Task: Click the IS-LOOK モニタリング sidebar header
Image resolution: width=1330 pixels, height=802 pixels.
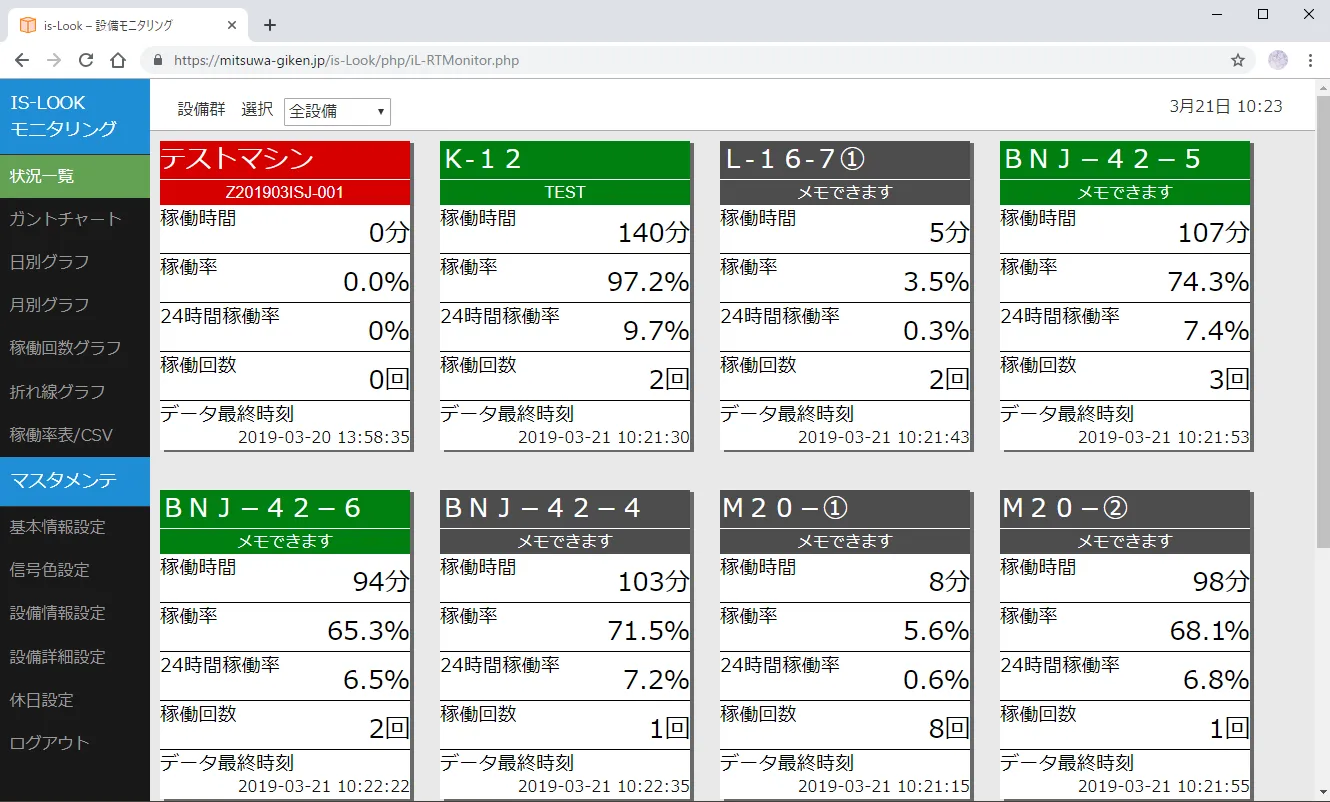Action: (75, 116)
